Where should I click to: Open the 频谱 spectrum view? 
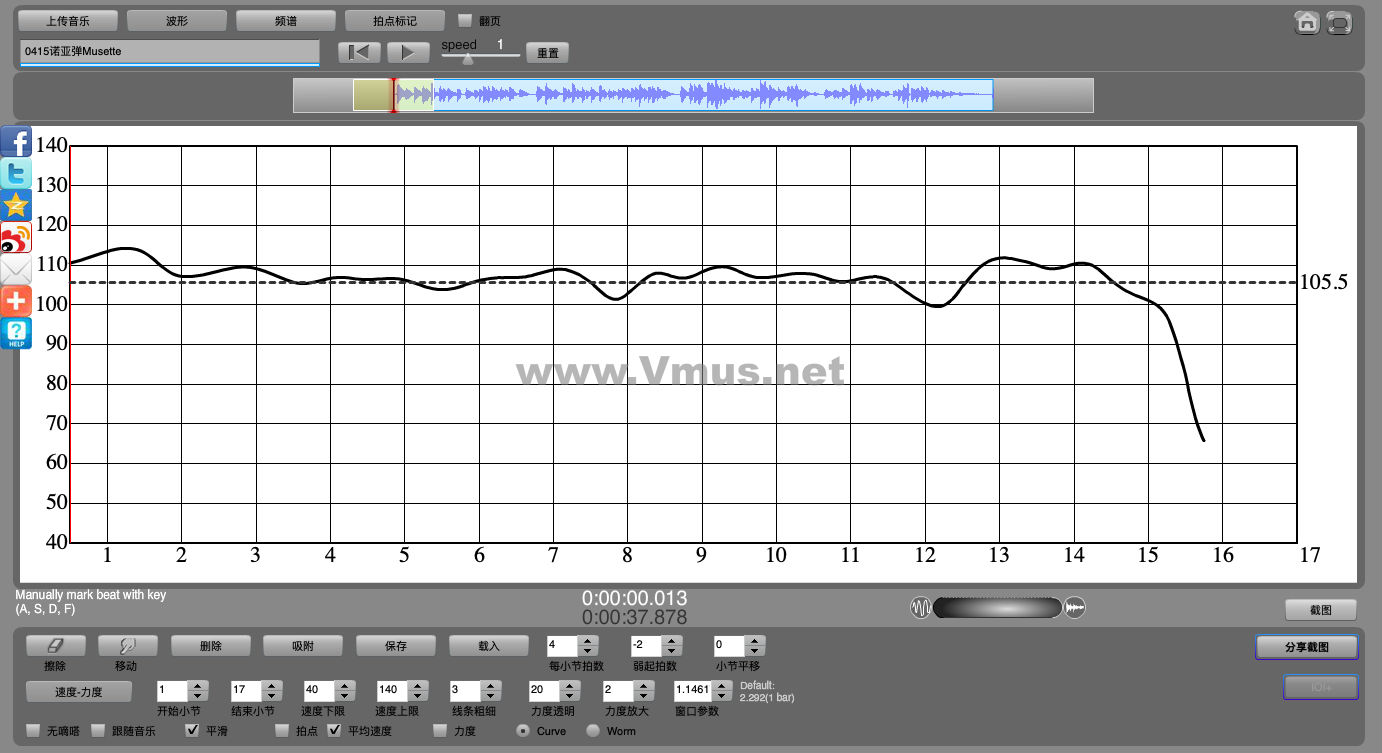point(286,21)
